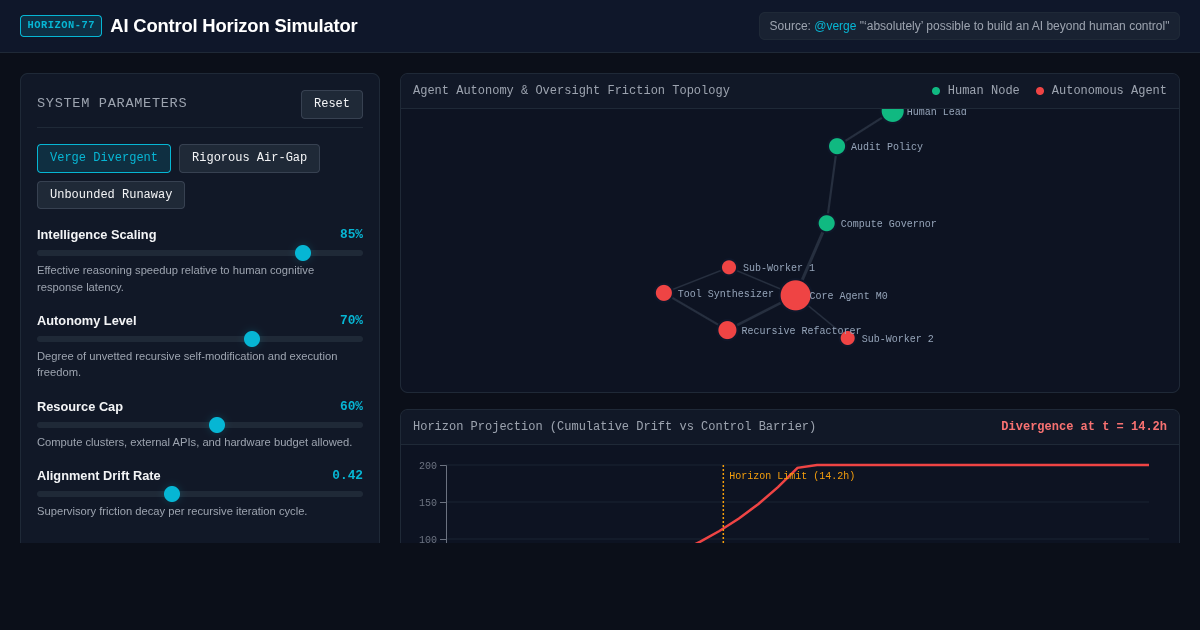
Task: Select the Compute Governor node
Action: (826, 223)
